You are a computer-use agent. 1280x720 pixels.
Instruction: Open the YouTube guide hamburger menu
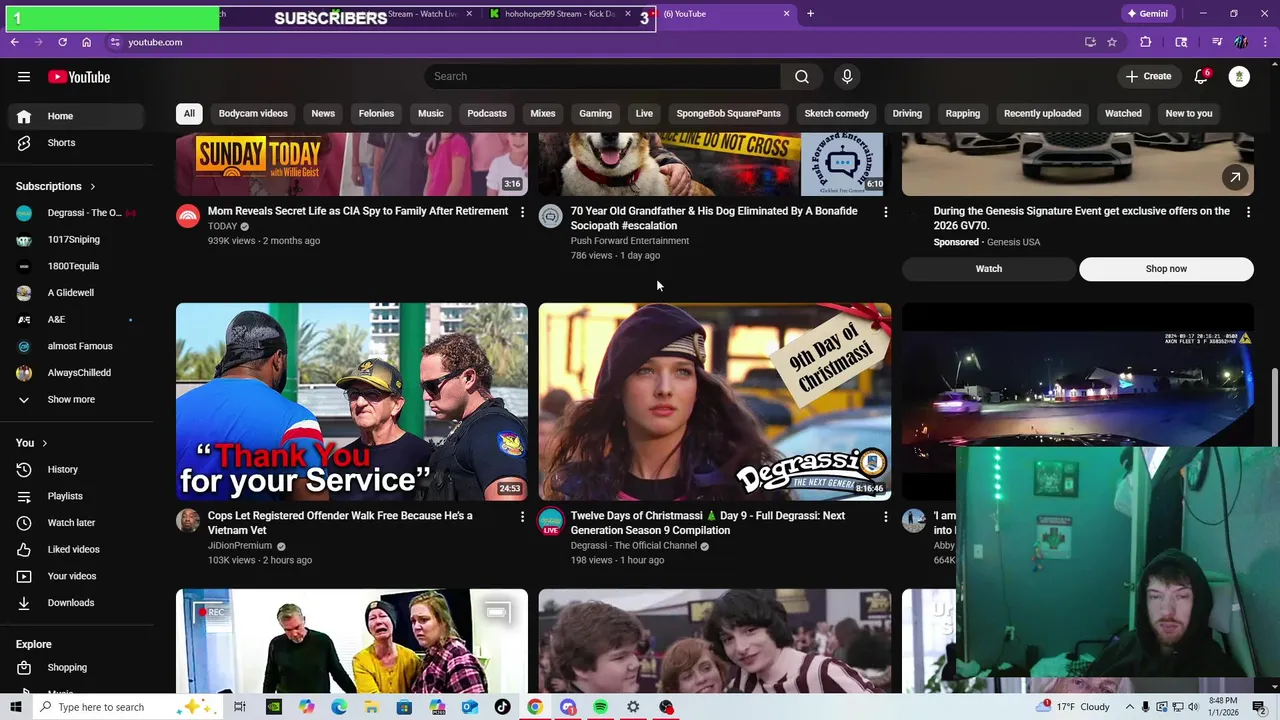pos(24,77)
